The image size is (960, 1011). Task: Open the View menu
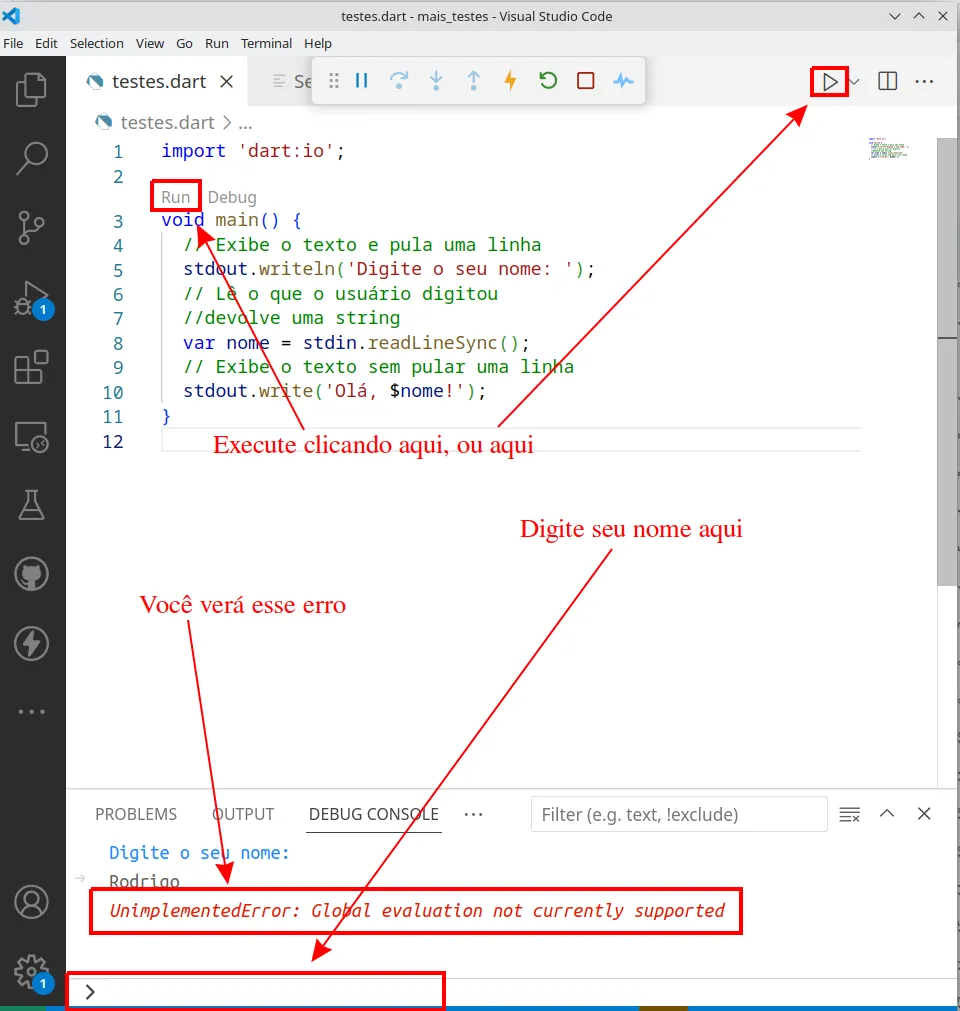click(150, 43)
